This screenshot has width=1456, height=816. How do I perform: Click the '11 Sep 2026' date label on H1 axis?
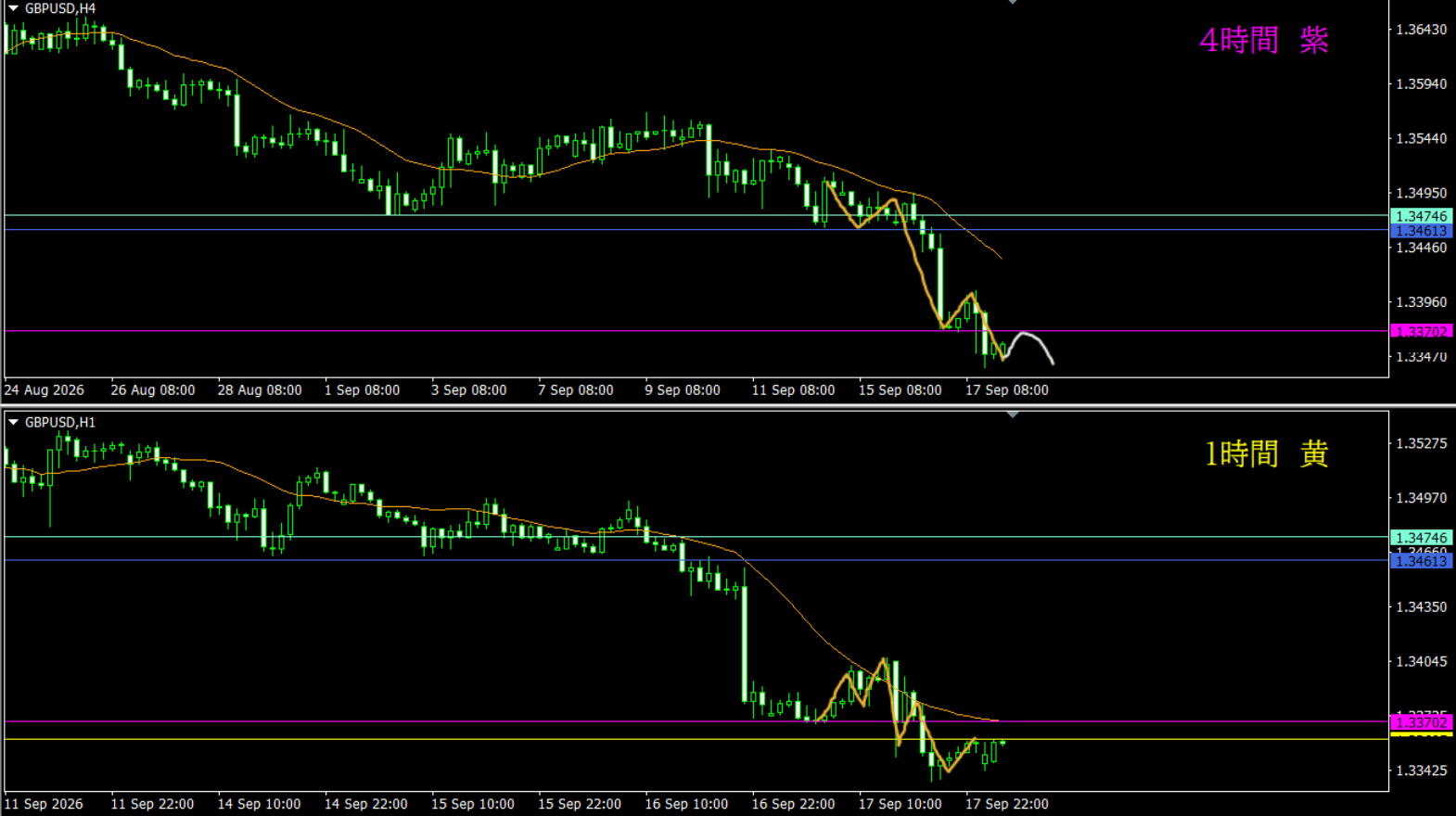click(44, 804)
